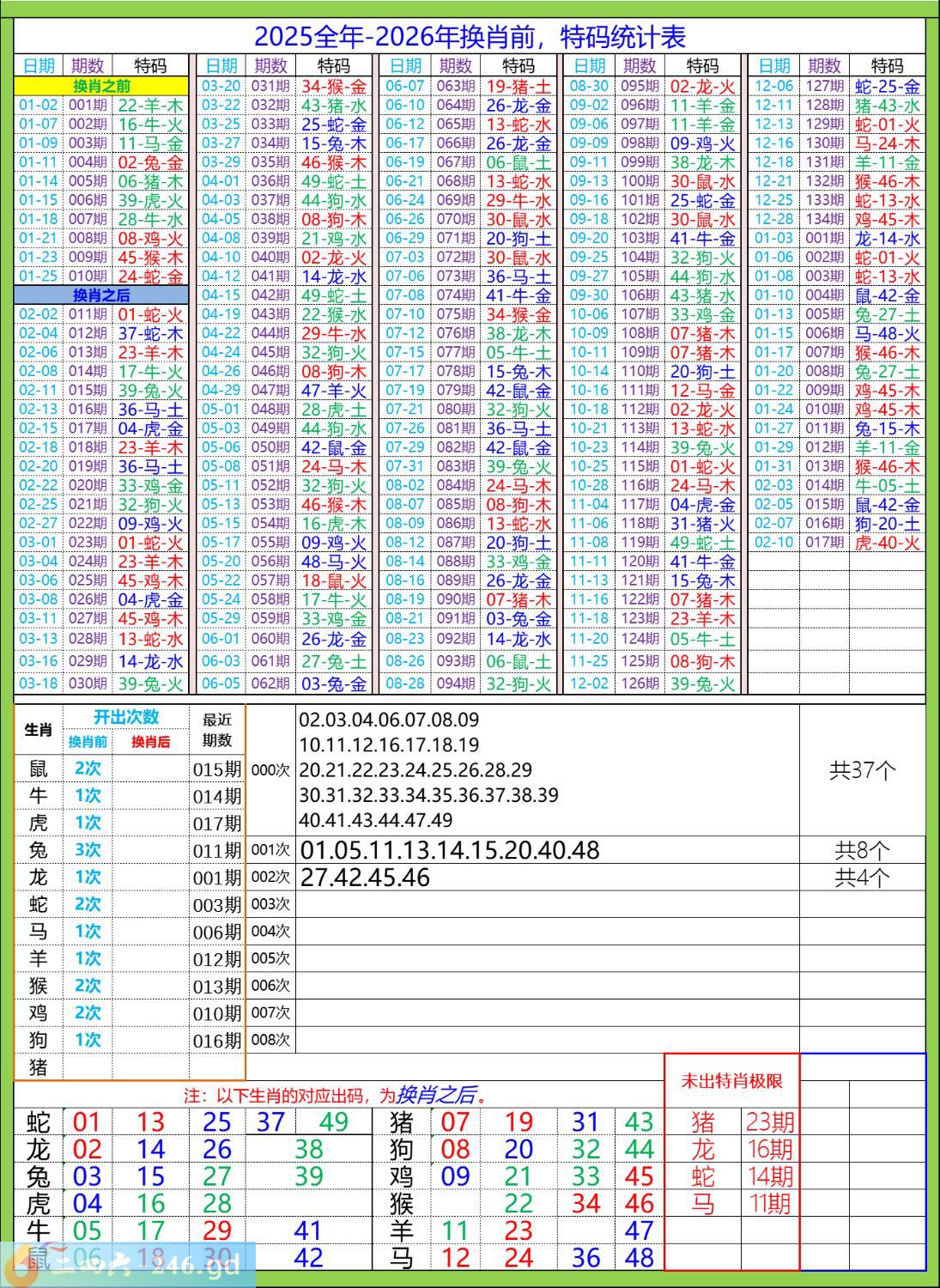The image size is (940, 1288).
Task: Click the 246.gd watermark logo
Action: point(129,1263)
